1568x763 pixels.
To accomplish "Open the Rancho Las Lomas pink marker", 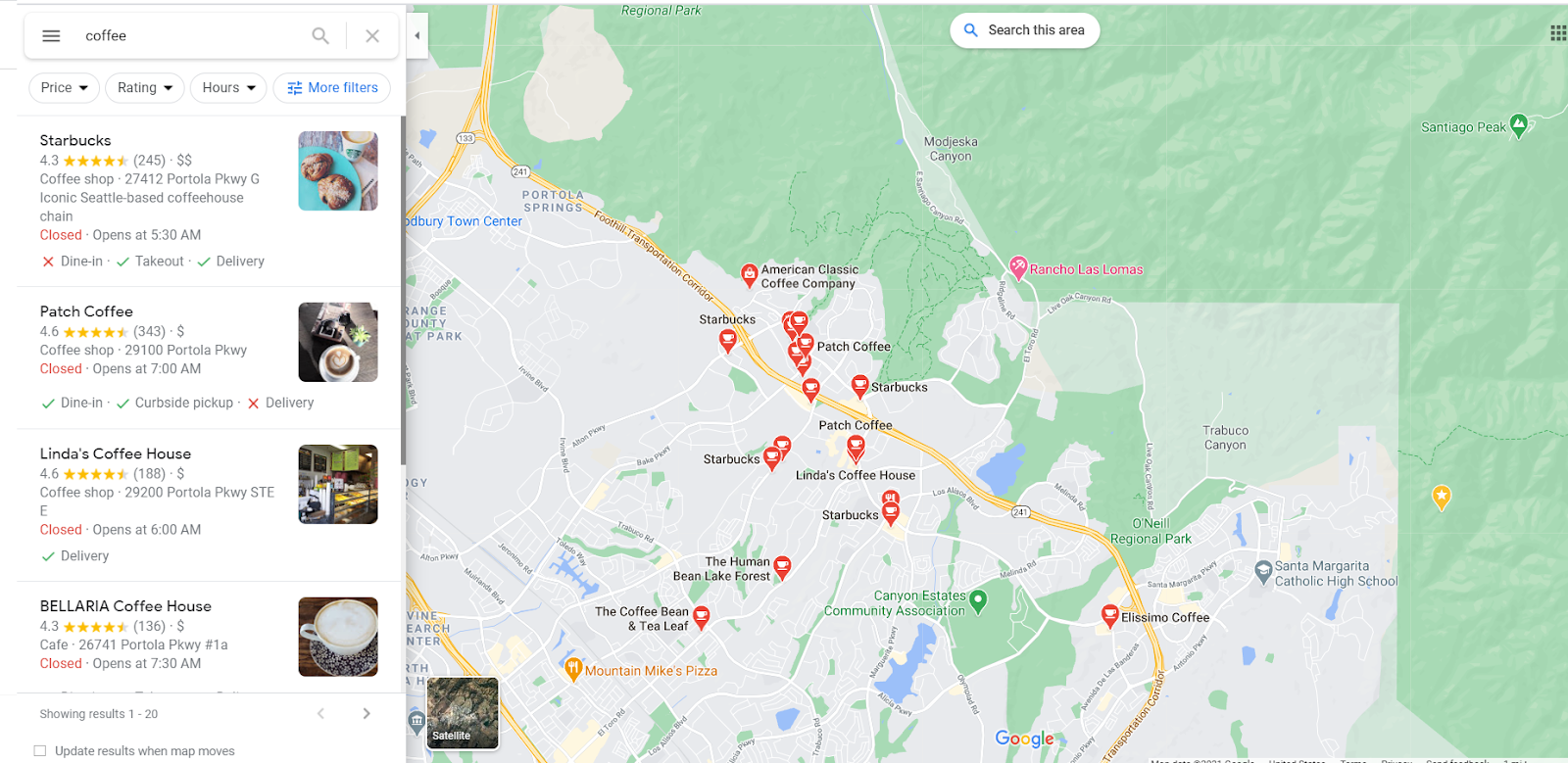I will click(x=1018, y=268).
